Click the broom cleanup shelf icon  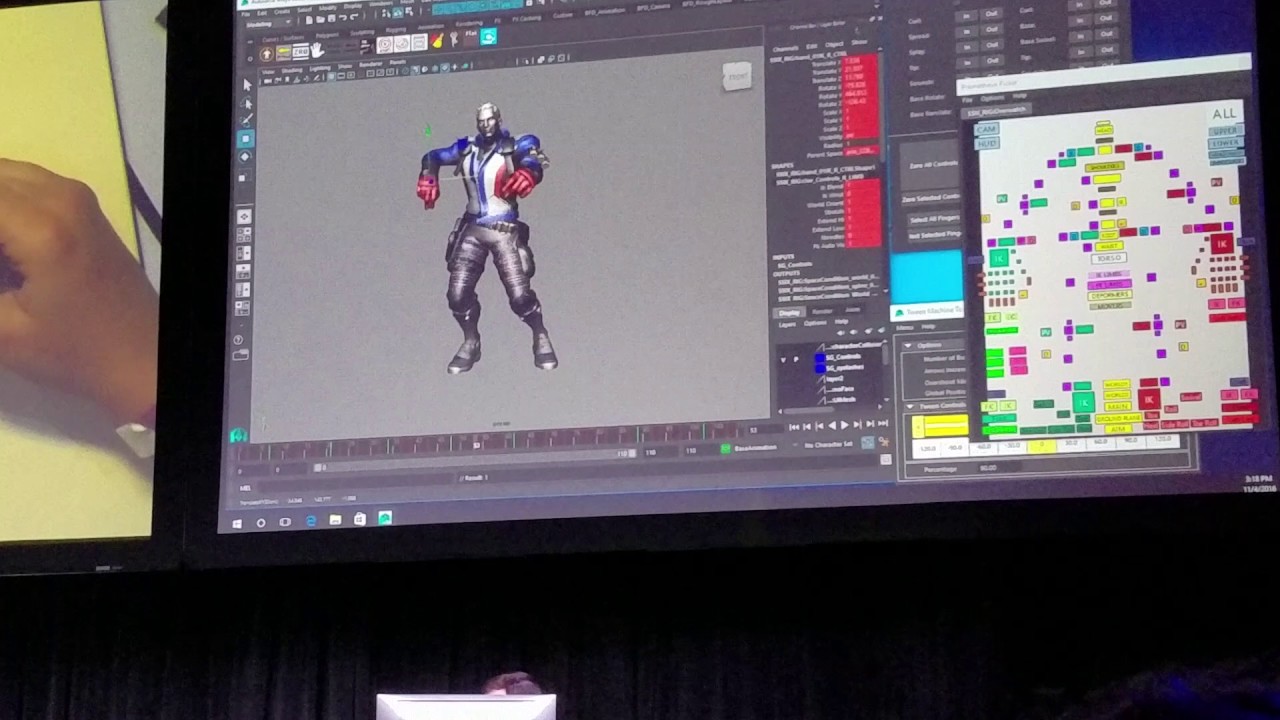(437, 40)
